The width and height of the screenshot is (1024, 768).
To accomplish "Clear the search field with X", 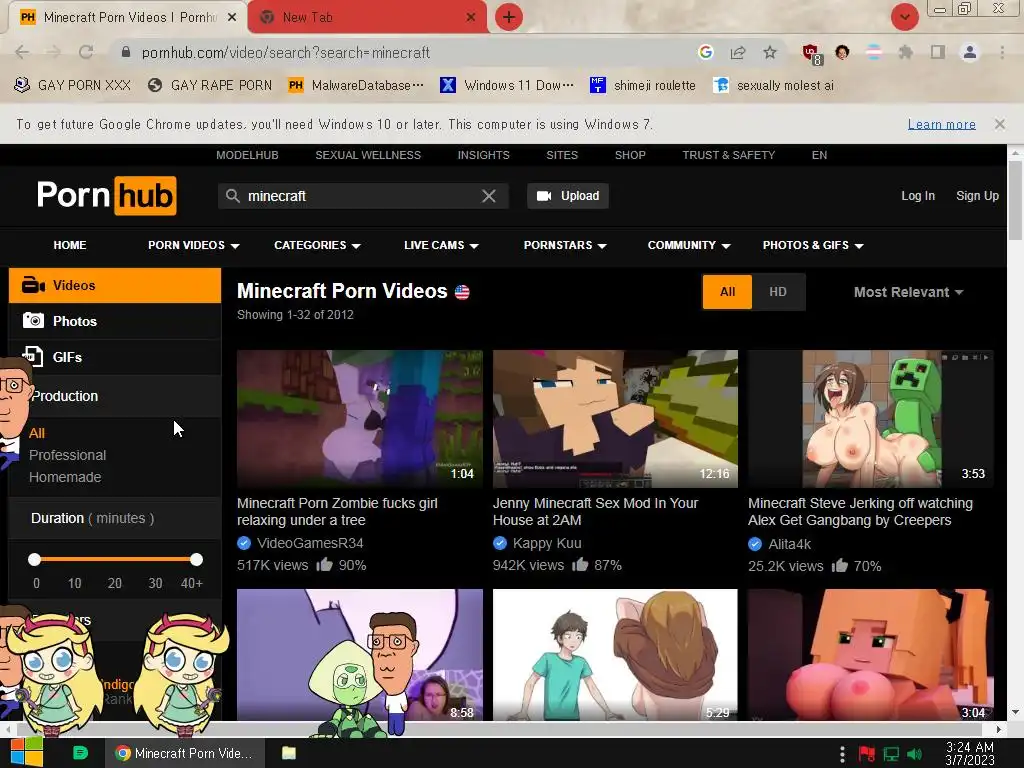I will [488, 196].
